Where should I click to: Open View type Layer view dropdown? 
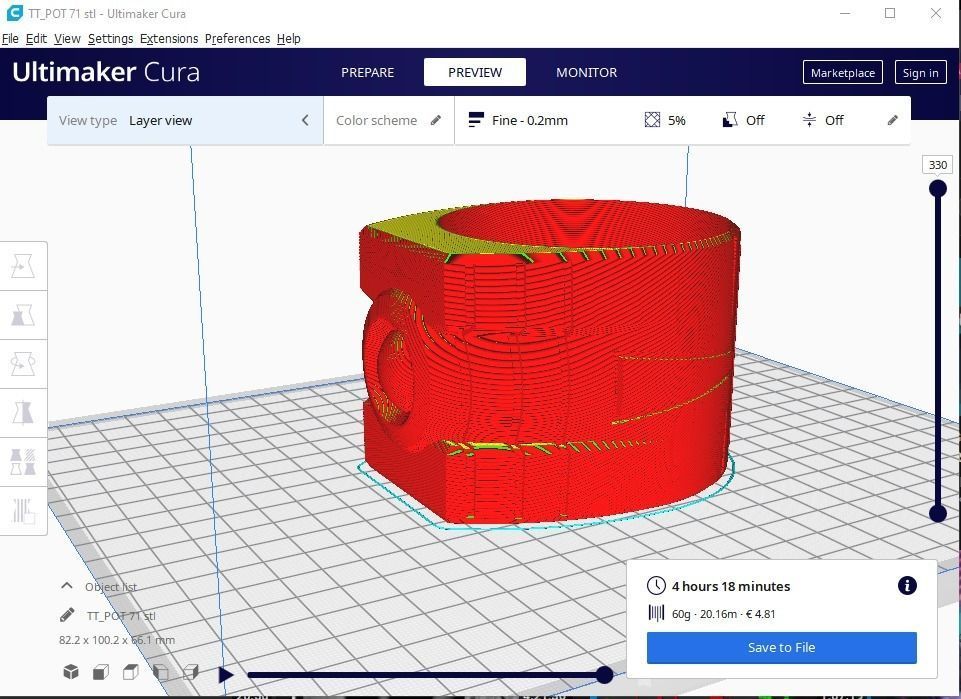185,120
